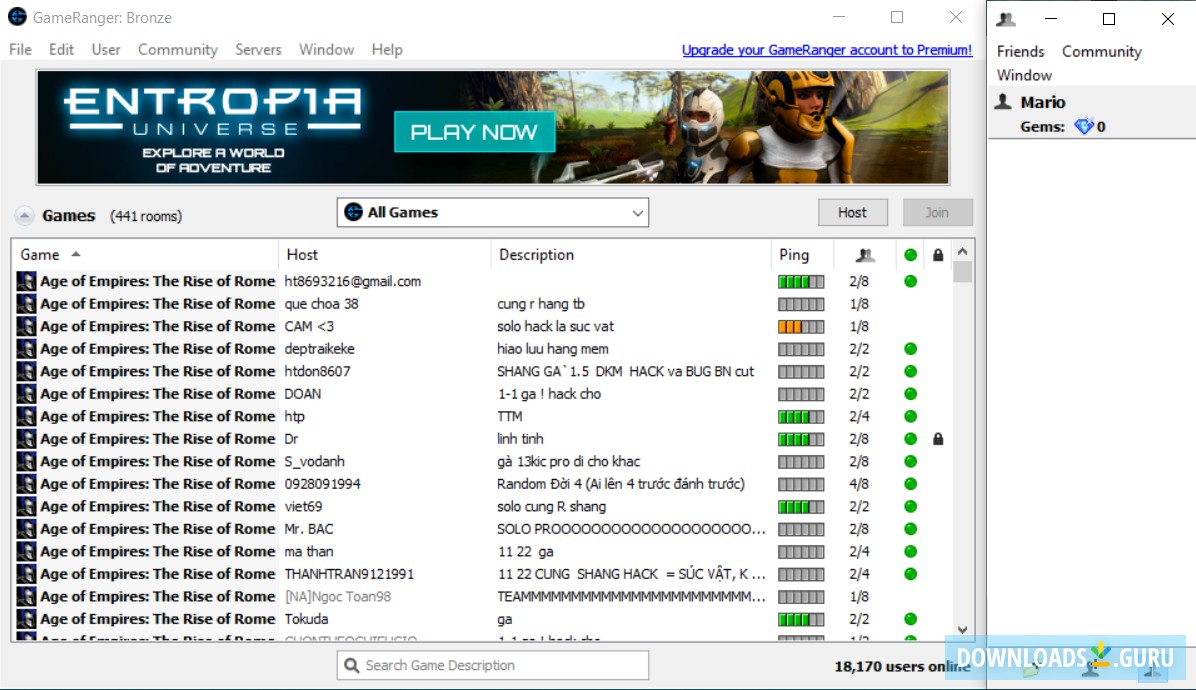The width and height of the screenshot is (1196, 690).
Task: Follow the Upgrade to Premium link
Action: (x=827, y=50)
